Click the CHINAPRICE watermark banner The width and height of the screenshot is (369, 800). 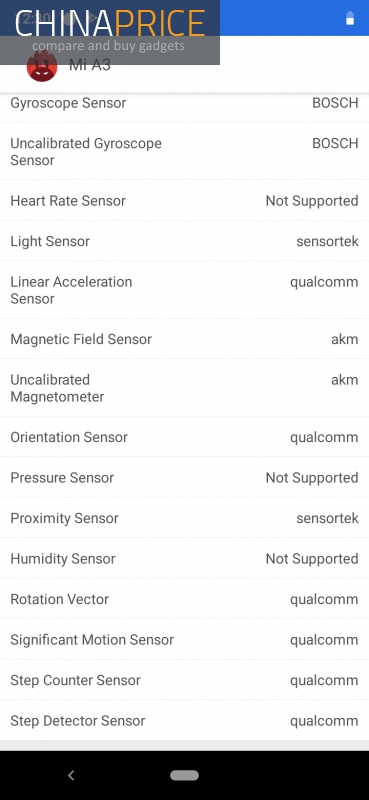coord(110,32)
